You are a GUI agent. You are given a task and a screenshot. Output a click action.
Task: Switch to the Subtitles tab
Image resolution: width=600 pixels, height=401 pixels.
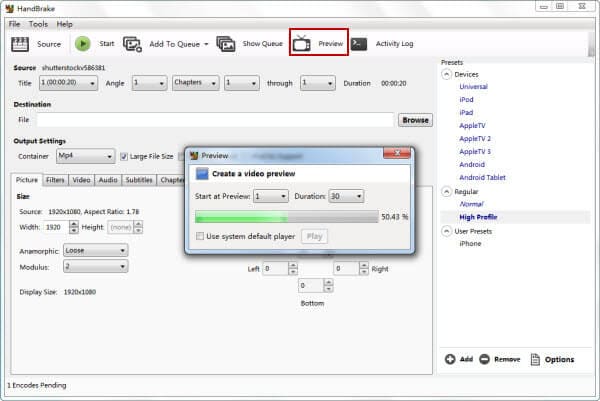coord(139,180)
